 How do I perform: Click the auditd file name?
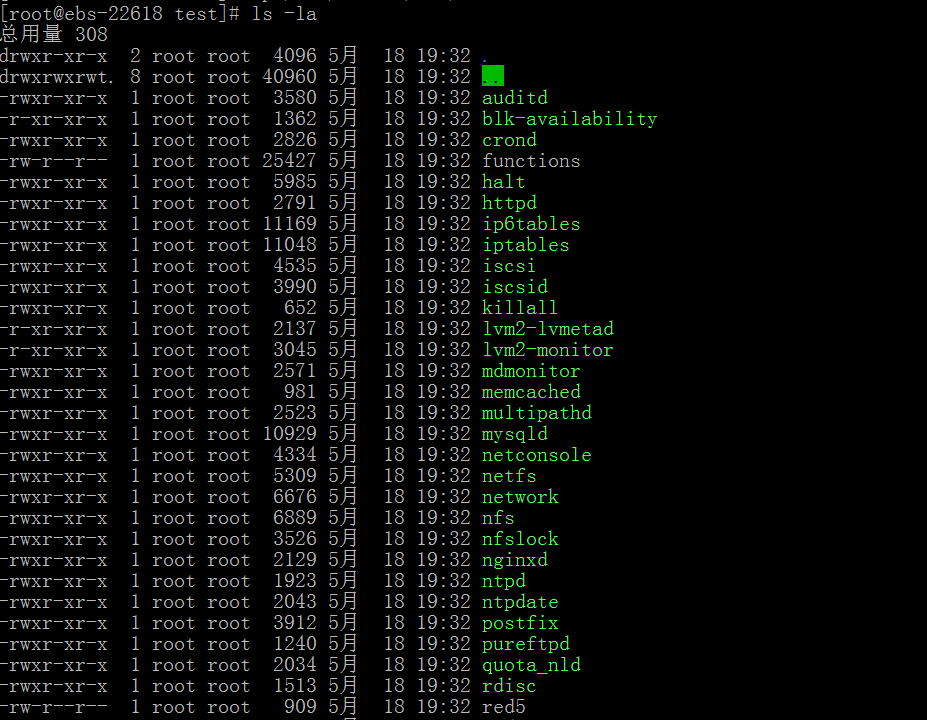514,98
